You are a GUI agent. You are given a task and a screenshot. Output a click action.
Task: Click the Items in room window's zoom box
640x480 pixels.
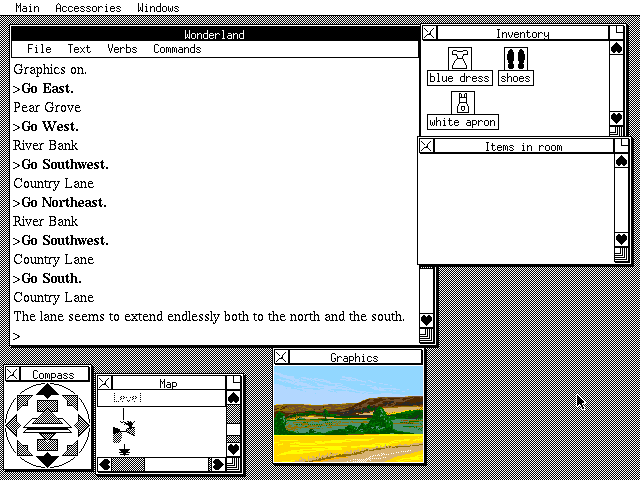(622, 146)
